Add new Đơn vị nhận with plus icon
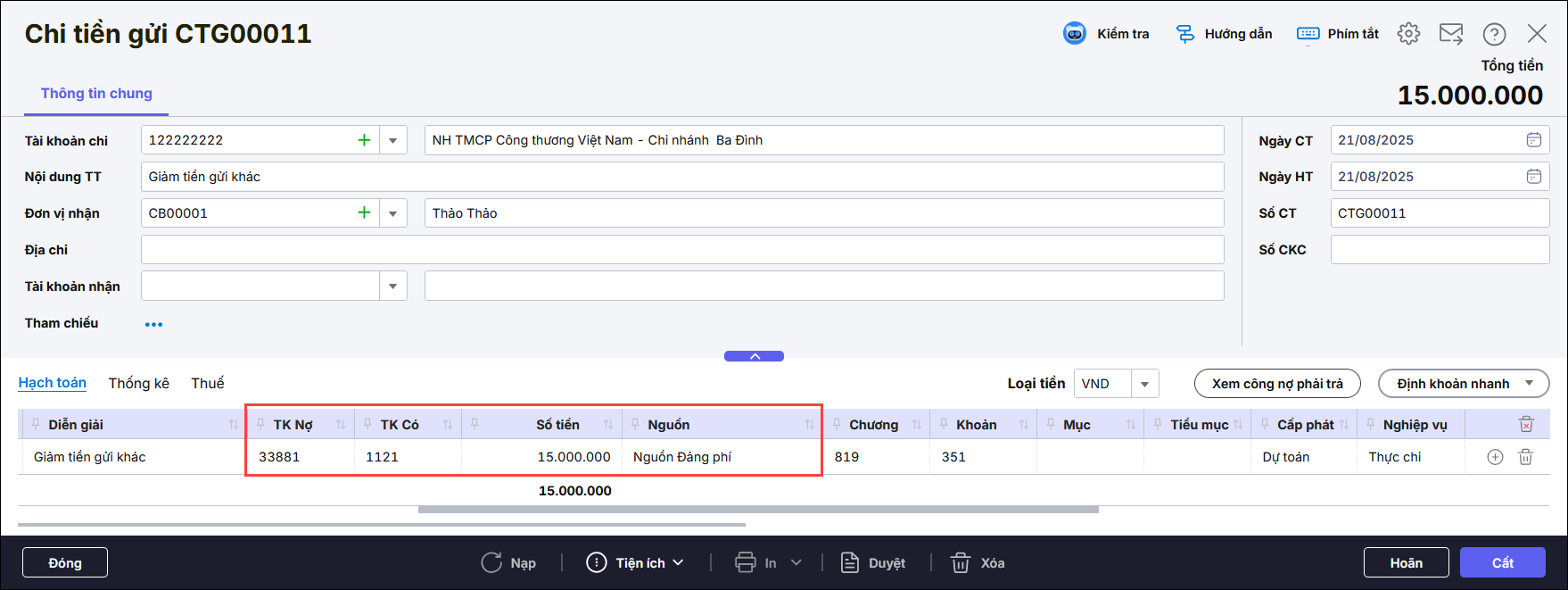 click(364, 213)
